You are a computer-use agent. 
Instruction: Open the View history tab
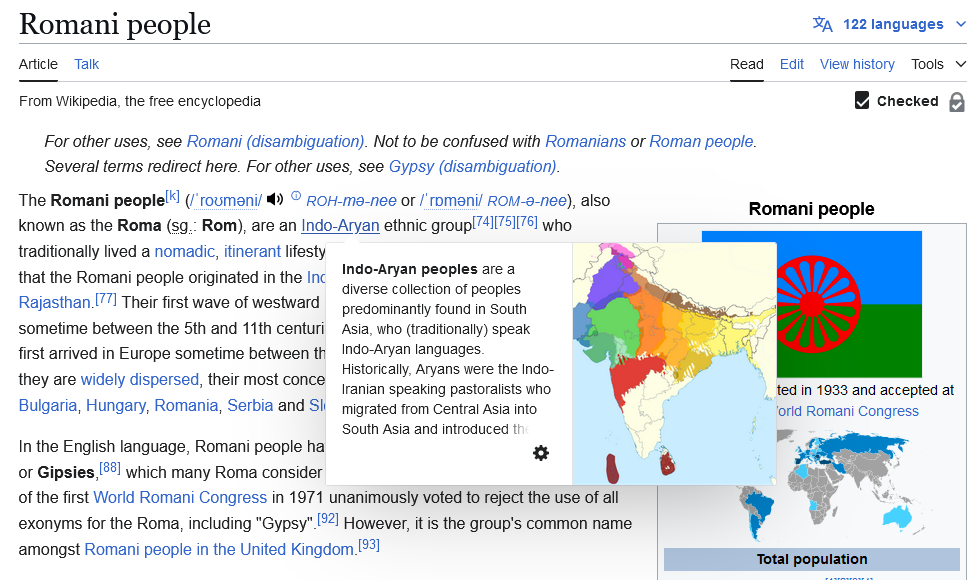coord(857,64)
